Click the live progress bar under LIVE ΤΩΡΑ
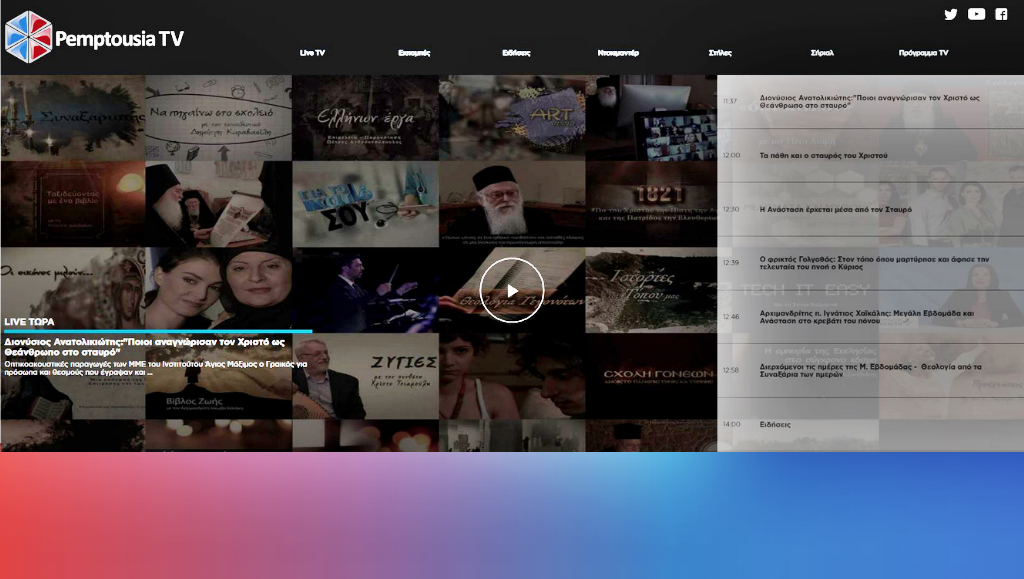This screenshot has width=1024, height=579. (157, 331)
